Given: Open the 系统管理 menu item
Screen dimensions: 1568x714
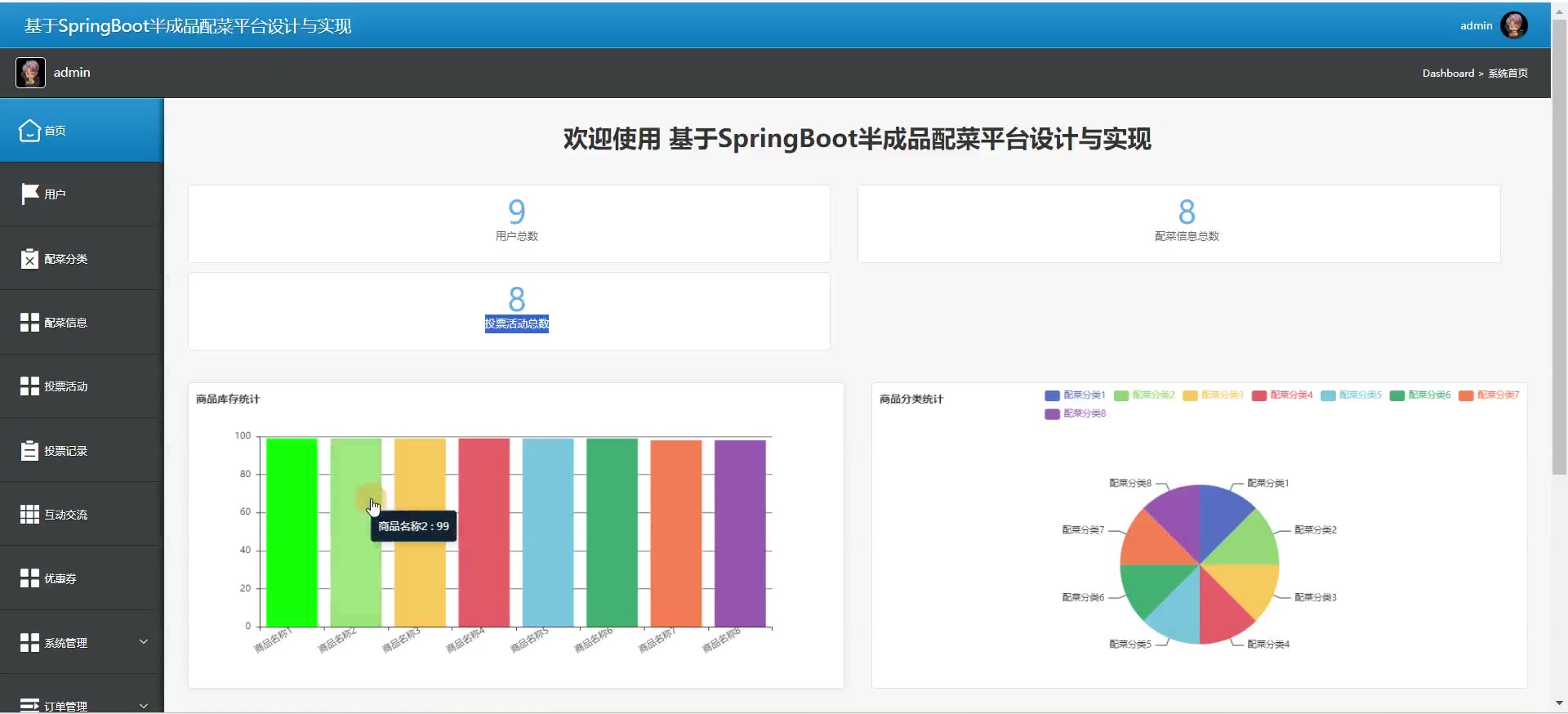Looking at the screenshot, I should pos(65,643).
